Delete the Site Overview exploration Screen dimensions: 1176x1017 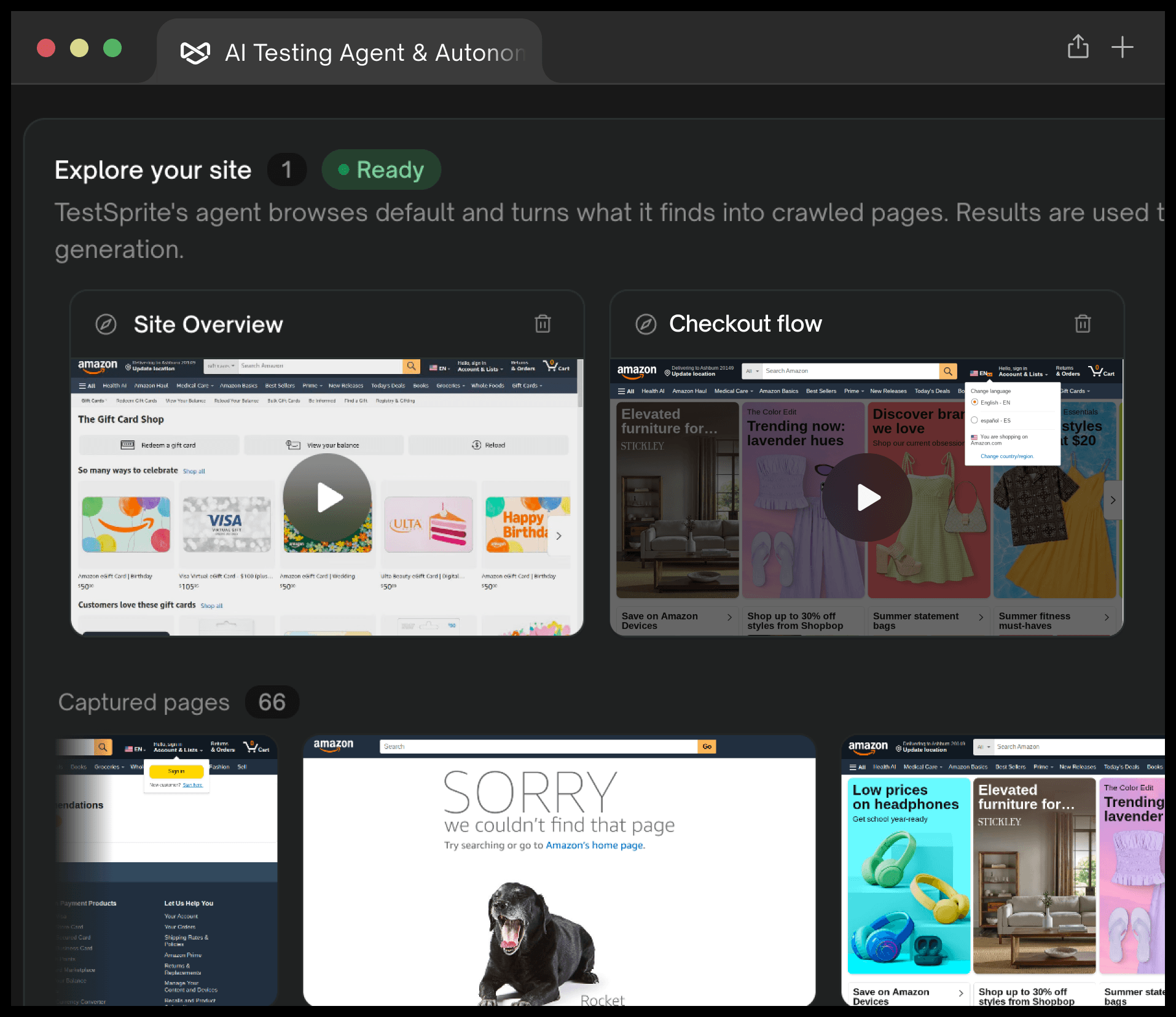point(543,324)
